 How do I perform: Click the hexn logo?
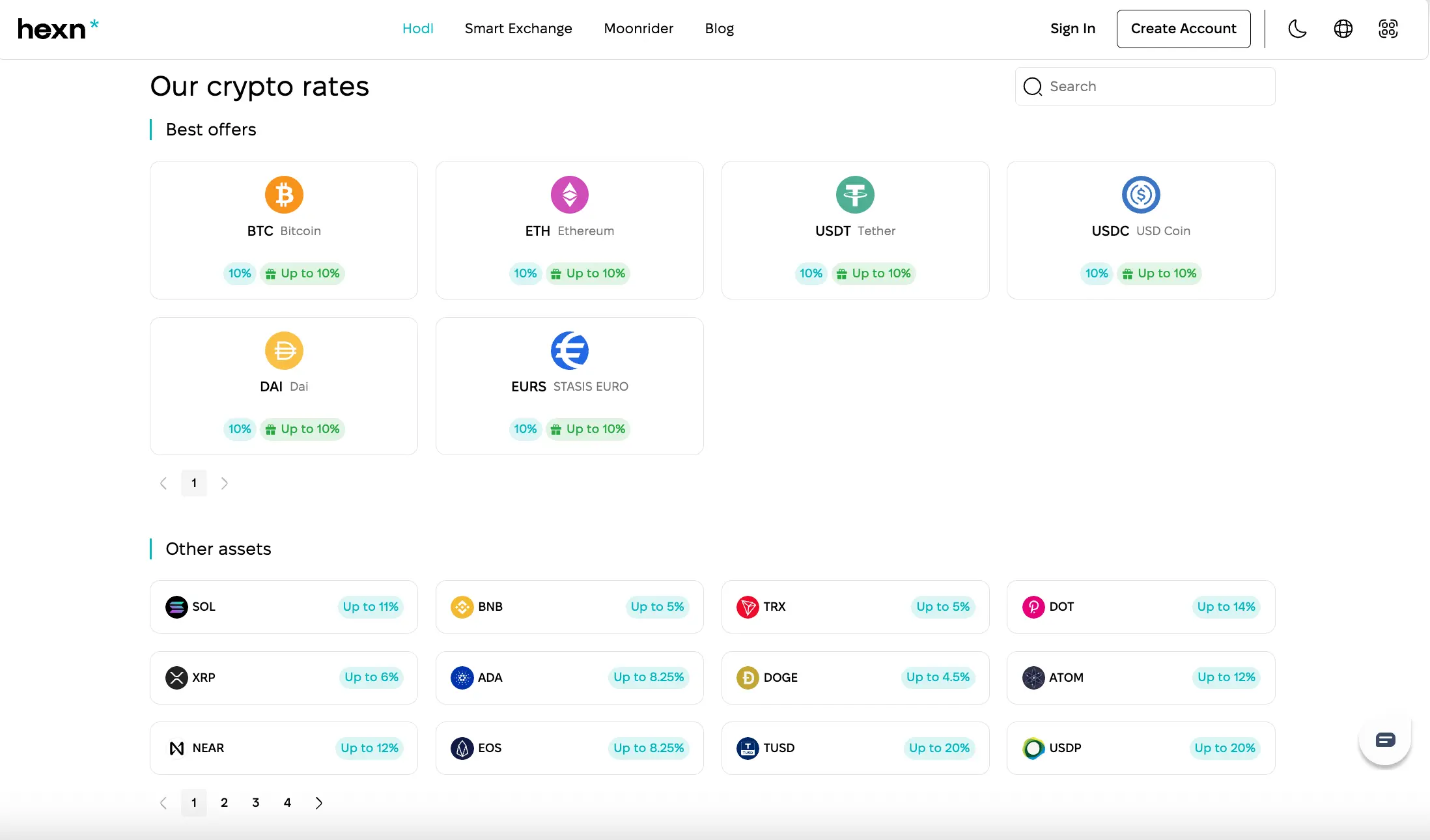58,29
